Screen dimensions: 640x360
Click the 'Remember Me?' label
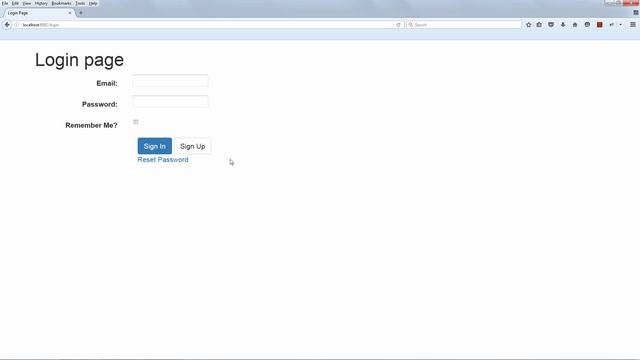(x=91, y=125)
